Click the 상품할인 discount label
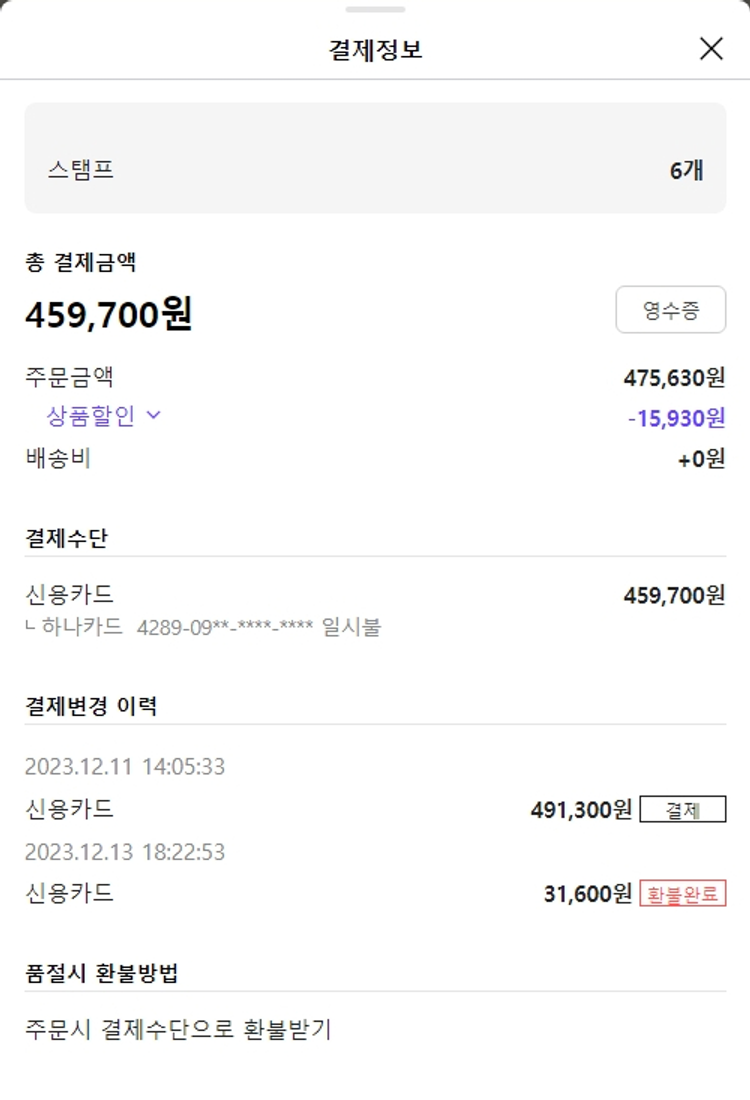 (x=90, y=416)
